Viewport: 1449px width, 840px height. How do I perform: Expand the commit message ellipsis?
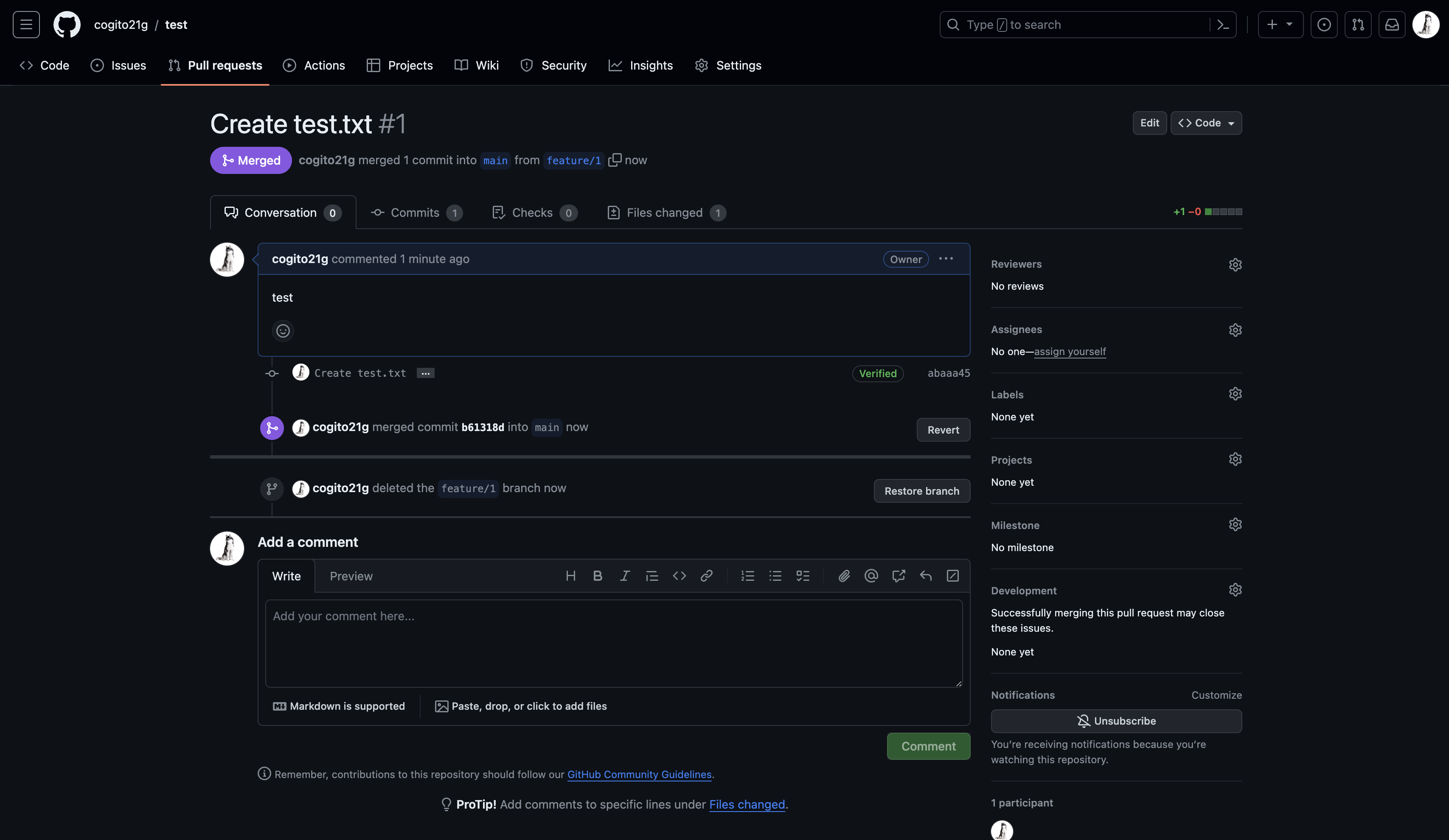tap(425, 373)
